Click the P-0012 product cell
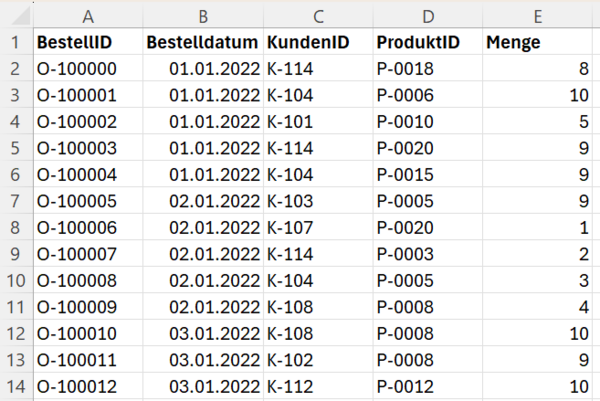The width and height of the screenshot is (600, 401). [428, 385]
